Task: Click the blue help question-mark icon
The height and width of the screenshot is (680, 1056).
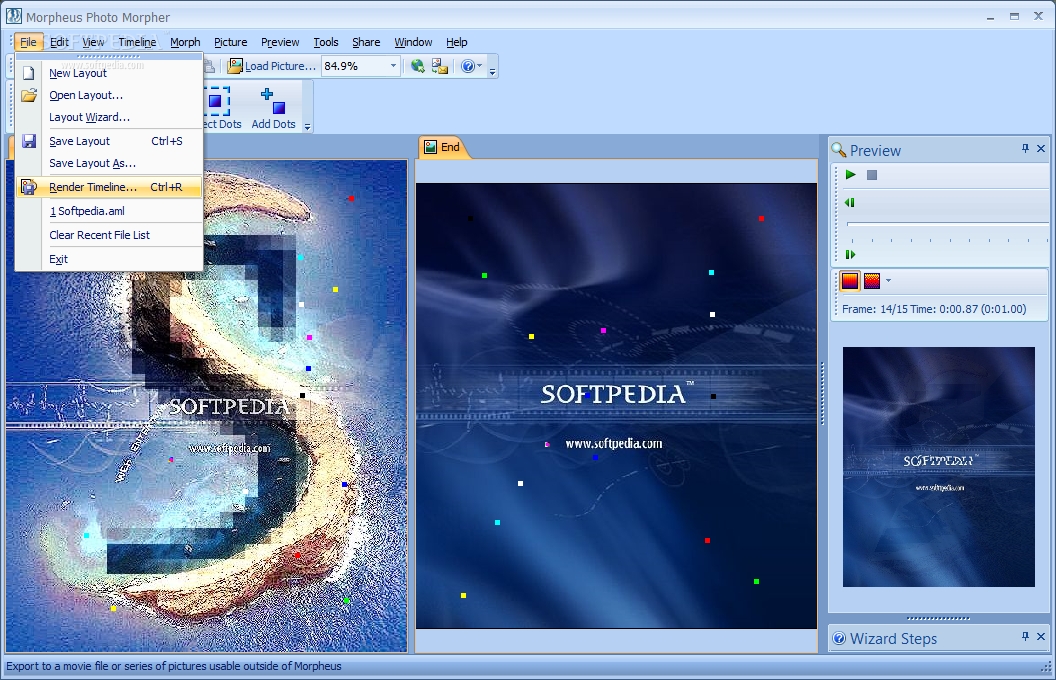Action: (x=467, y=66)
